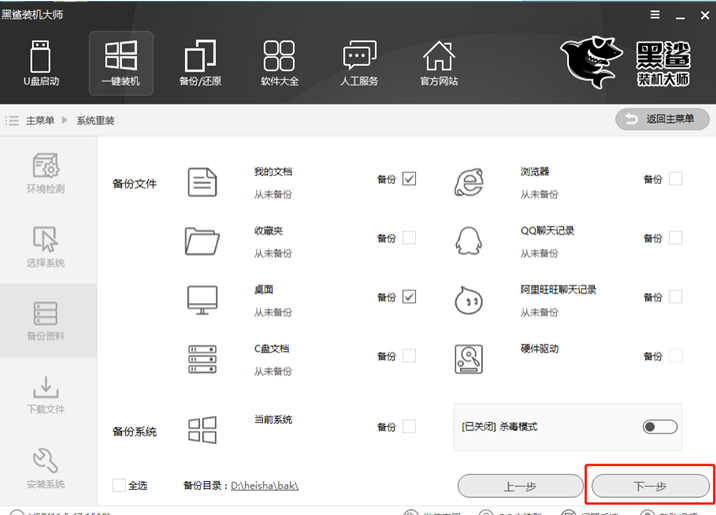716x515 pixels.
Task: Go to 下载文件 step in sidebar
Action: [x=46, y=394]
